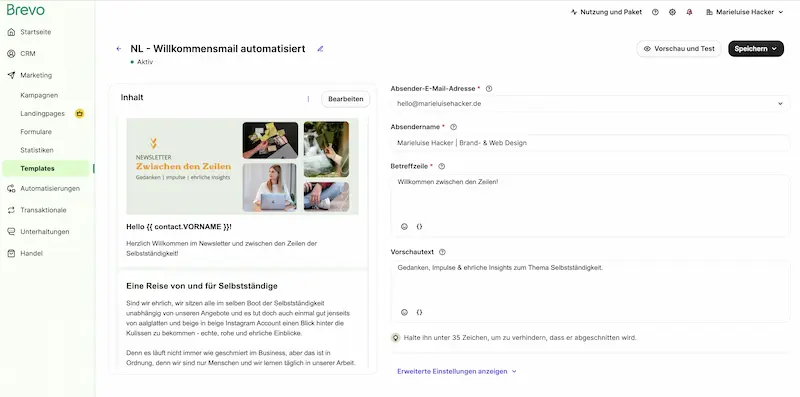Insert personalization braces in Vorschautext
Image resolution: width=800 pixels, height=397 pixels.
click(x=419, y=312)
